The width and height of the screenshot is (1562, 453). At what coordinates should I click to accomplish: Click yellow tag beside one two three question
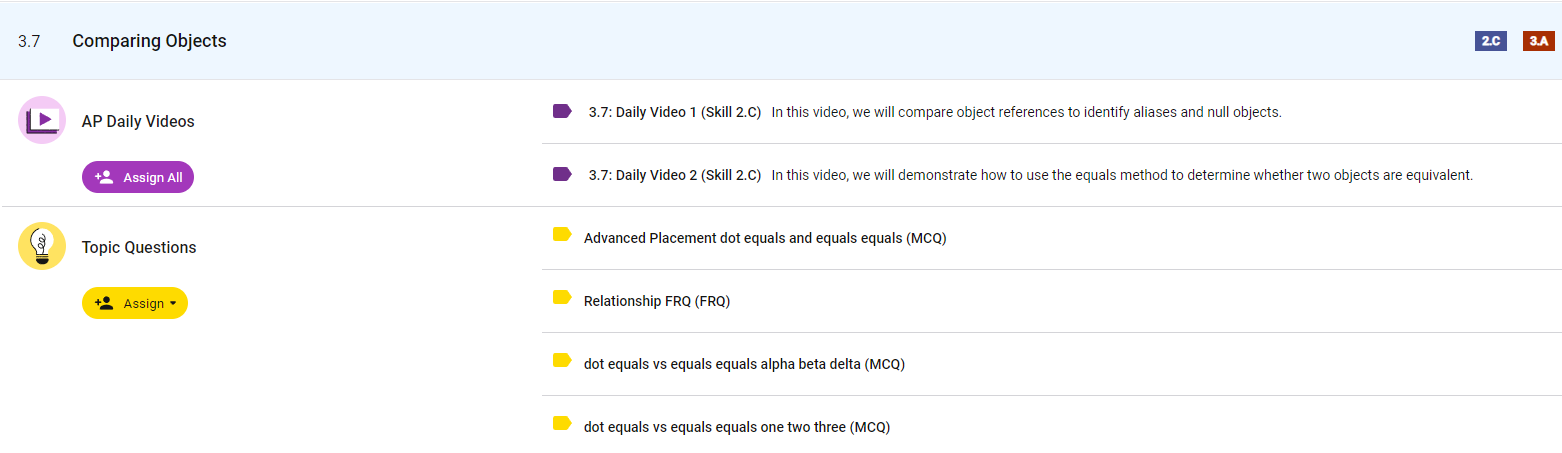click(x=562, y=424)
